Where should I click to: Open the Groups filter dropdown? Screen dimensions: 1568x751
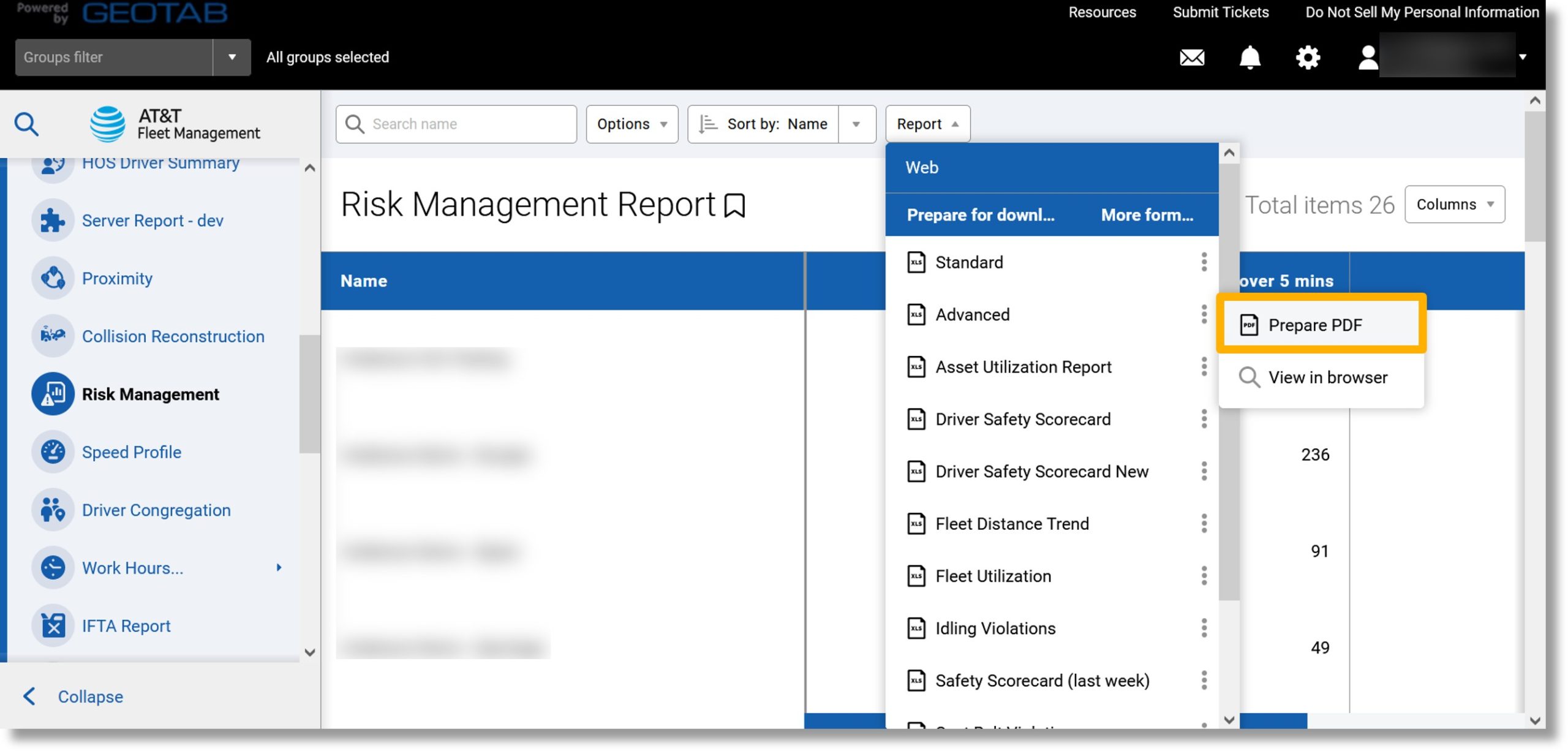(x=231, y=57)
